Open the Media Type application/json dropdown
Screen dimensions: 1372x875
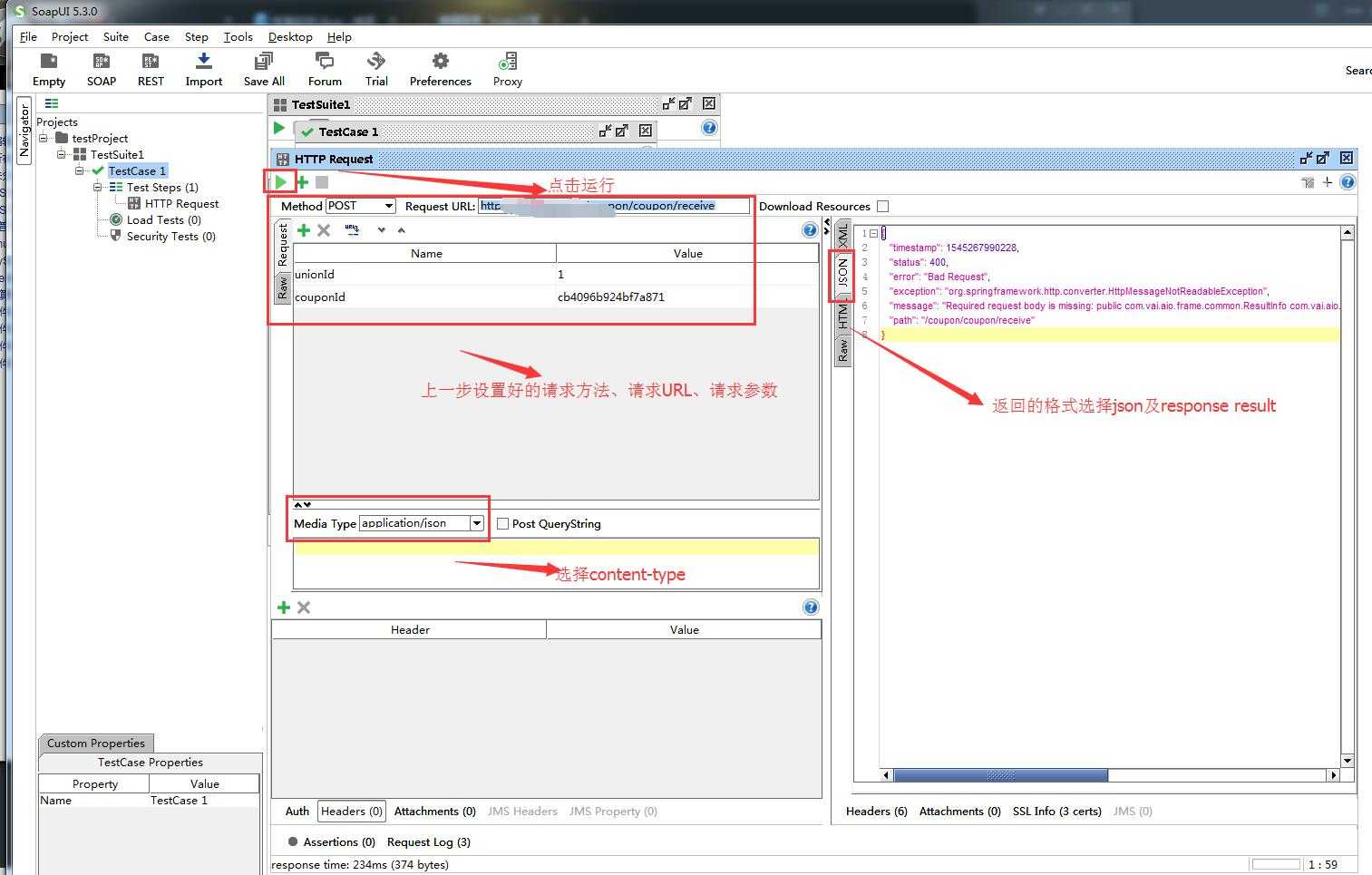click(477, 523)
